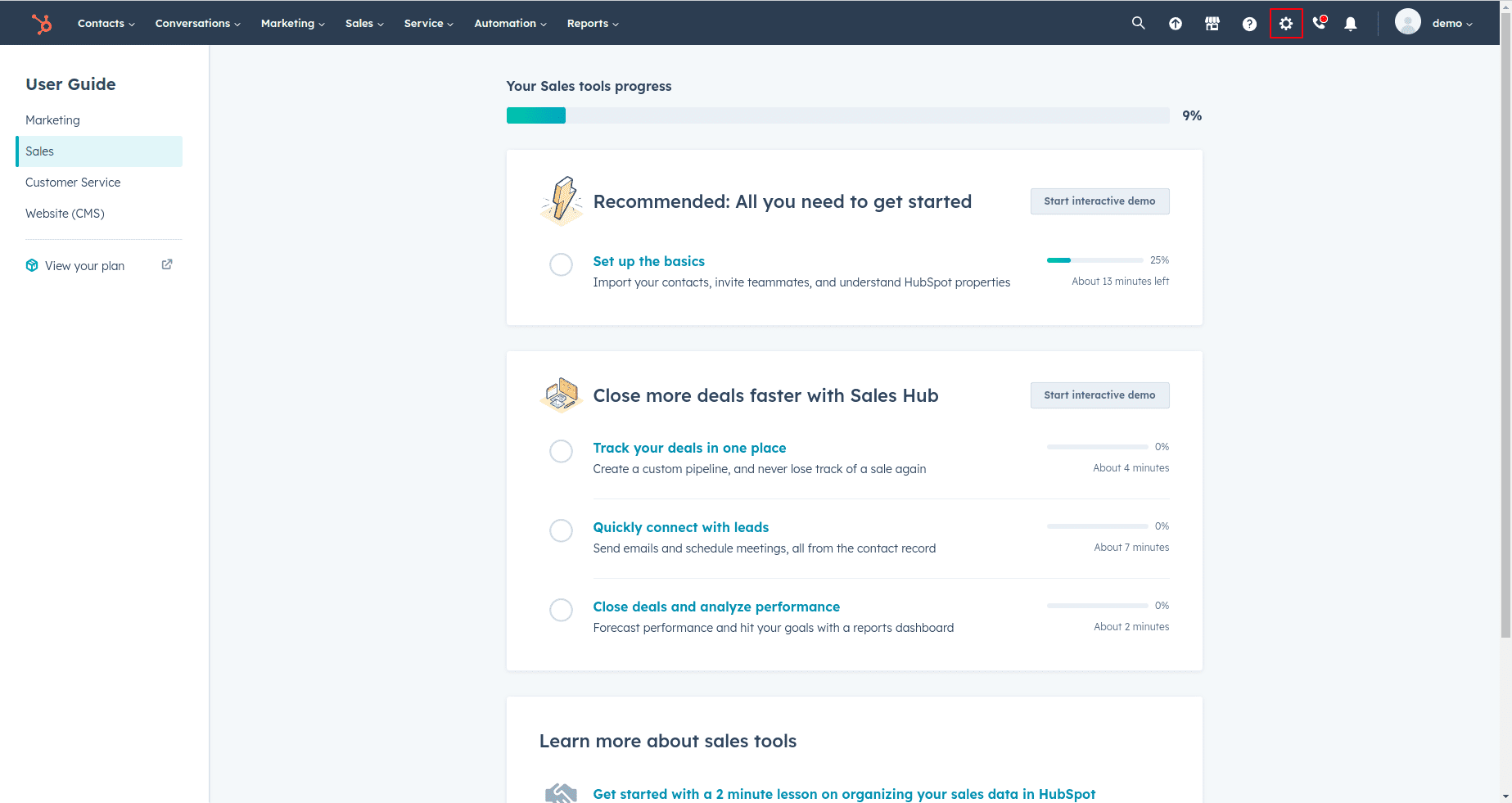The width and height of the screenshot is (1512, 803).
Task: Click 'Your Sales tools progress' heading
Action: pyautogui.click(x=589, y=86)
